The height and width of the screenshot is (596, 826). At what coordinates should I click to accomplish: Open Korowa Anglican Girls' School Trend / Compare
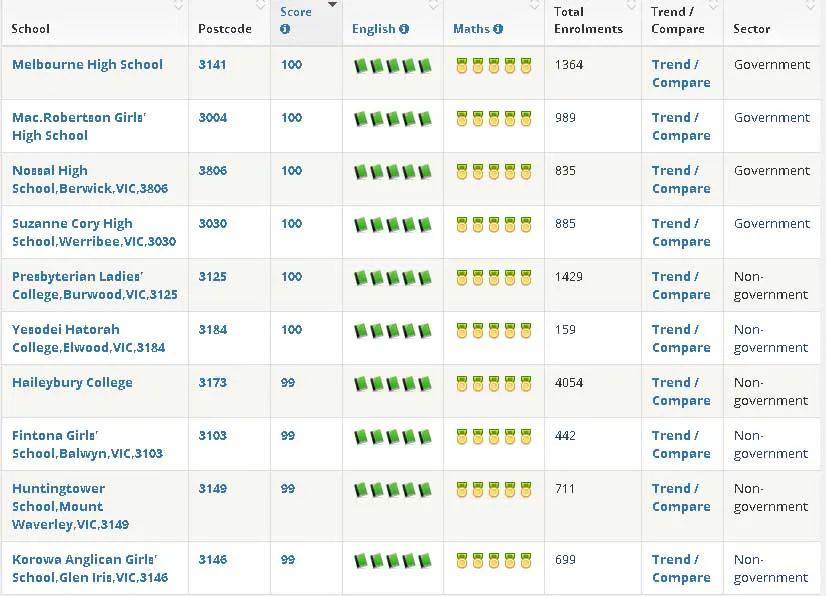click(681, 568)
